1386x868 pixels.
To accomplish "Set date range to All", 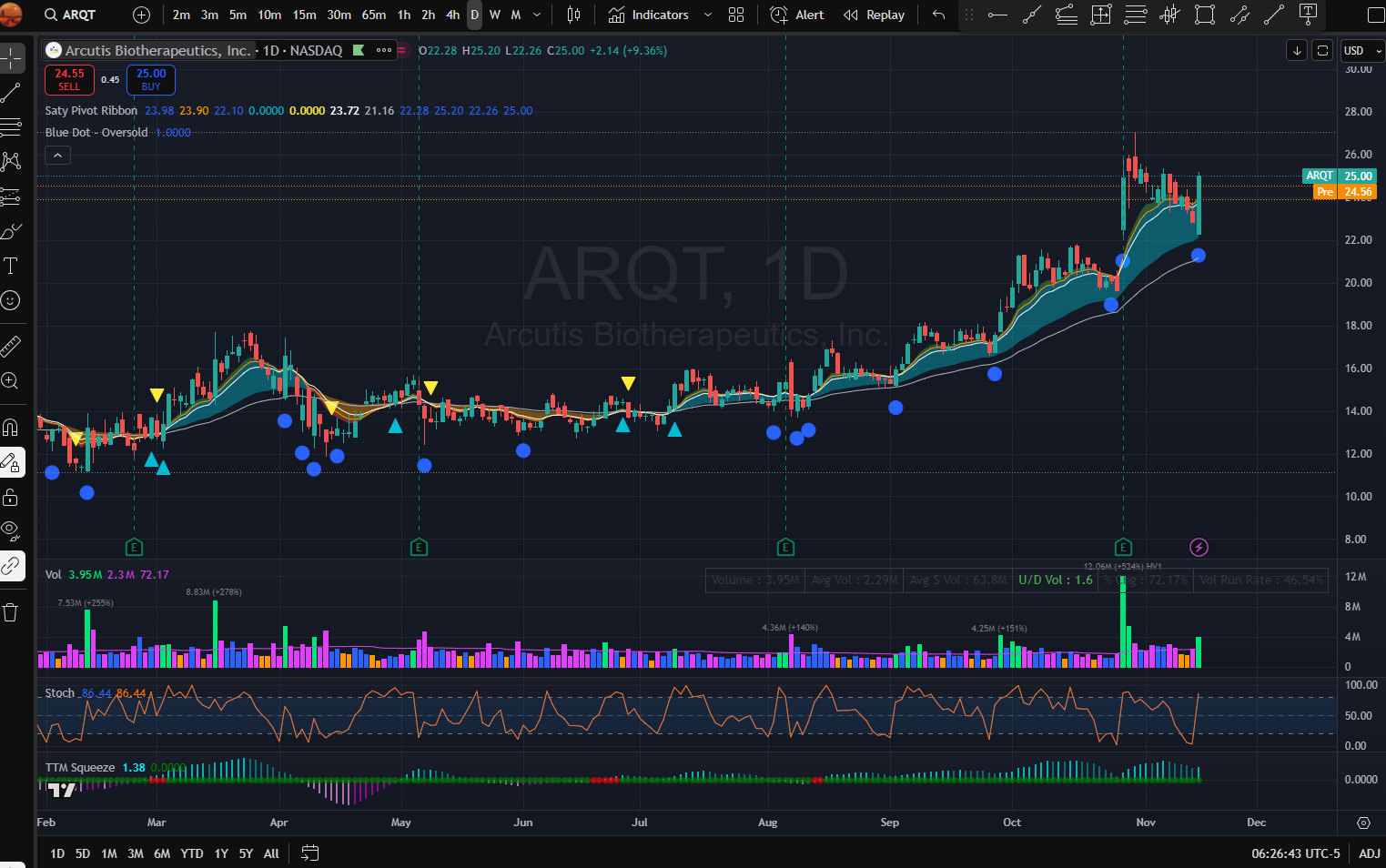I will (271, 853).
